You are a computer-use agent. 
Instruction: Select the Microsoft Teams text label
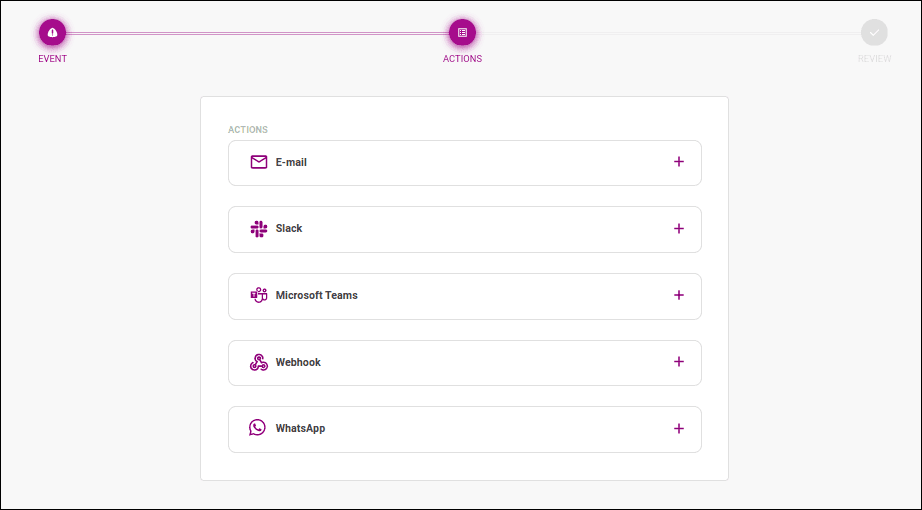coord(316,295)
